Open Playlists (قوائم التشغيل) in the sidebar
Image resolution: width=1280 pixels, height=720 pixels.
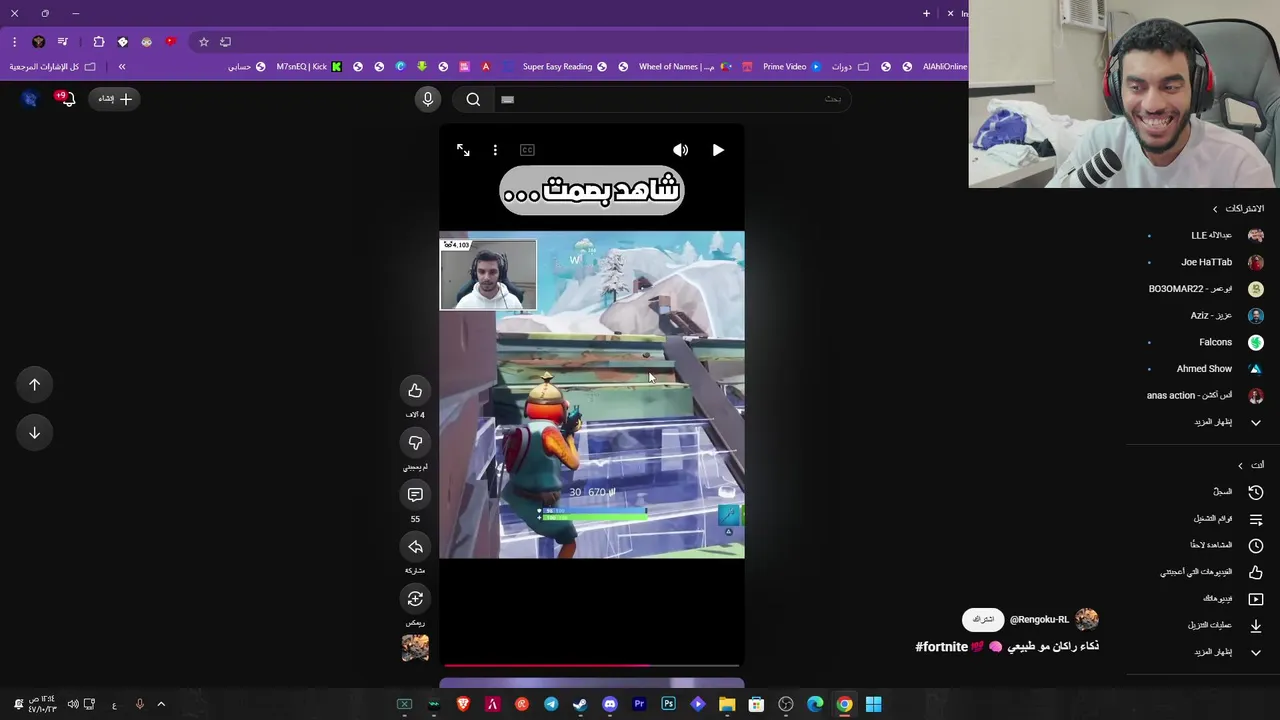coord(1228,519)
